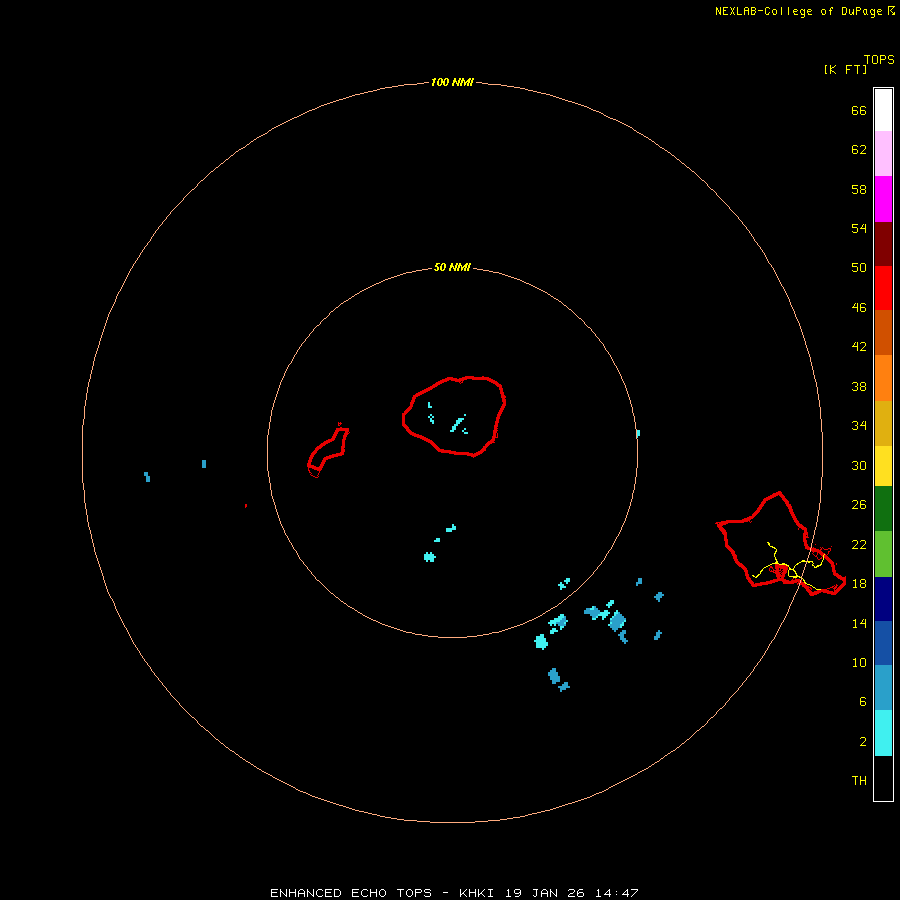Click the "ENHANCED ECHO TOPS" title text
Image resolution: width=900 pixels, height=900 pixels.
351,893
